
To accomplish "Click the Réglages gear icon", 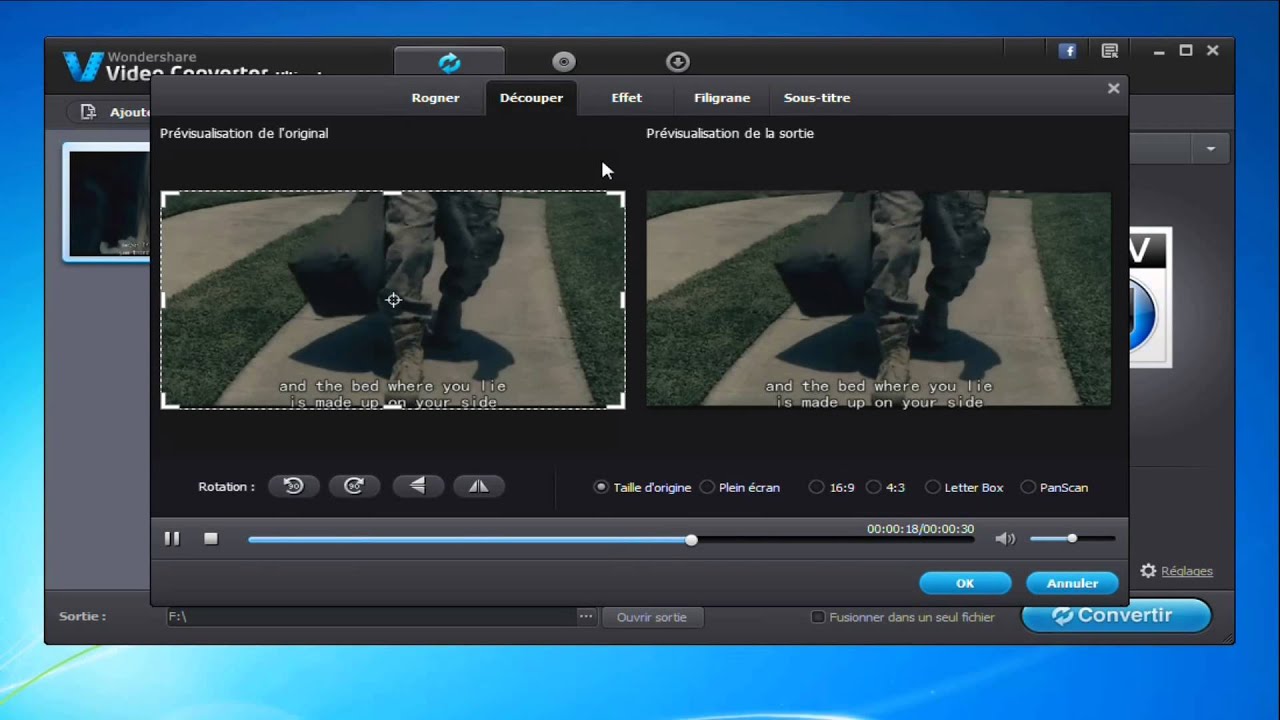I will pos(1148,571).
